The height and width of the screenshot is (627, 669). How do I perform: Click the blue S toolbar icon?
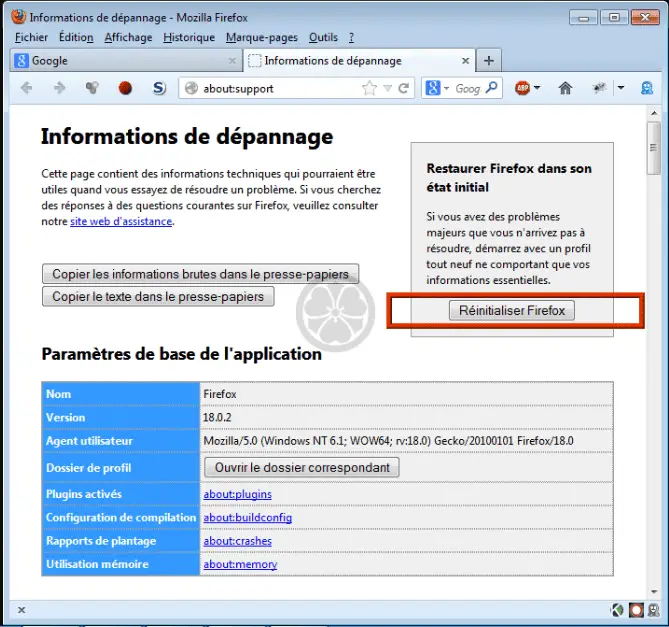(159, 88)
